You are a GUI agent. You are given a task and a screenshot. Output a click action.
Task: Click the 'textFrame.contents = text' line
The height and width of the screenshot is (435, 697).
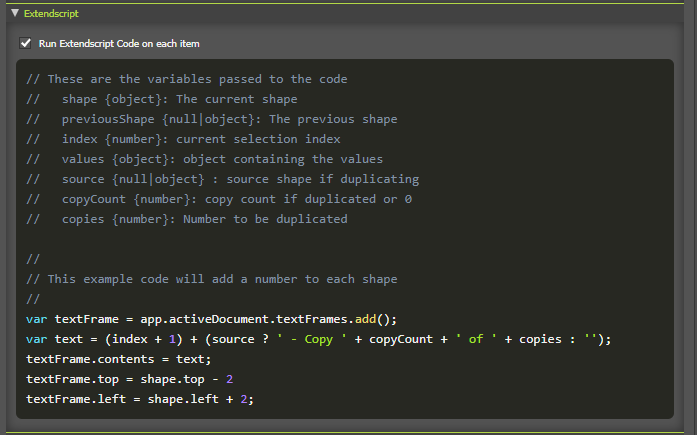(110, 359)
